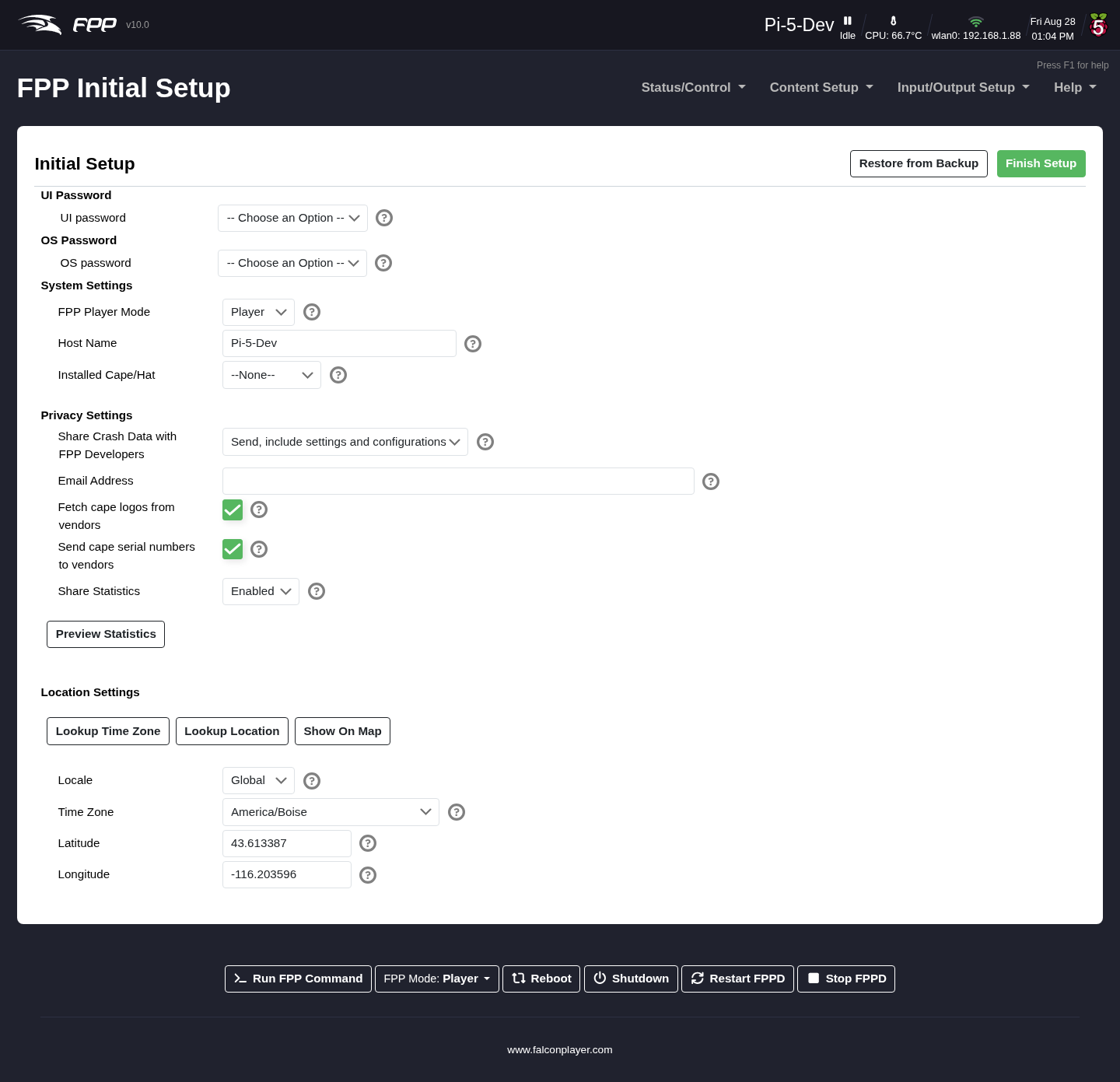Click the Raspberry Pi 5 icon
This screenshot has width=1120, height=1082.
1098,25
